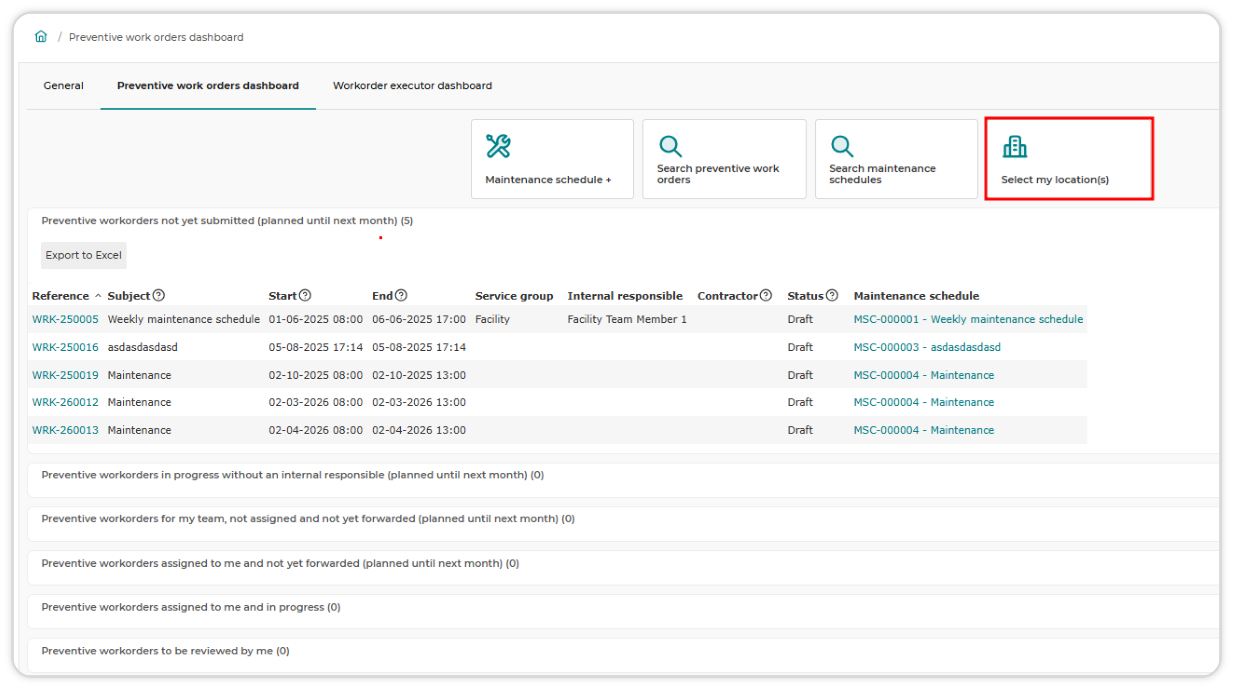Open the MSC-000004 link in the WRK-260012 row

point(924,402)
